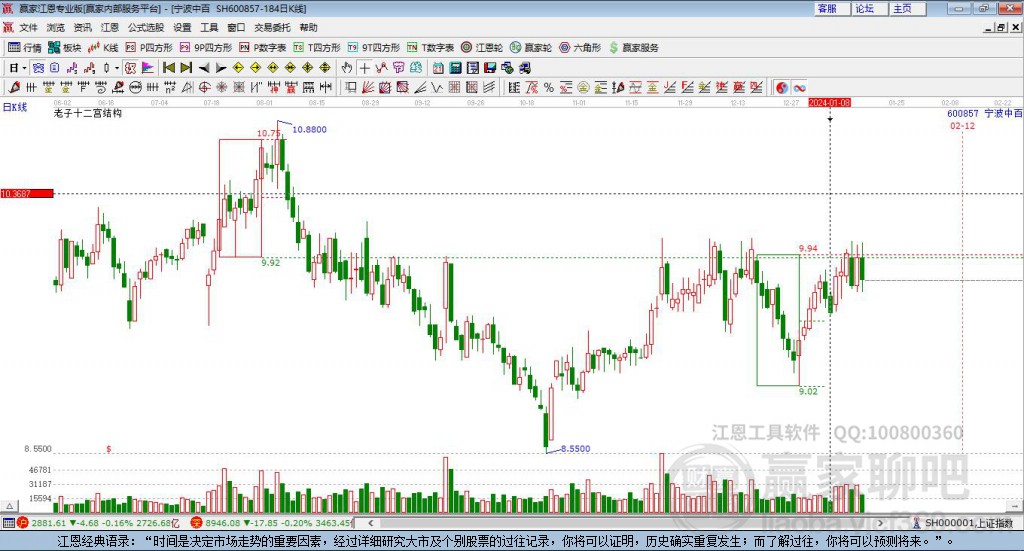1024x551 pixels.
Task: Click the red 10.3687 price label
Action: tap(27, 194)
